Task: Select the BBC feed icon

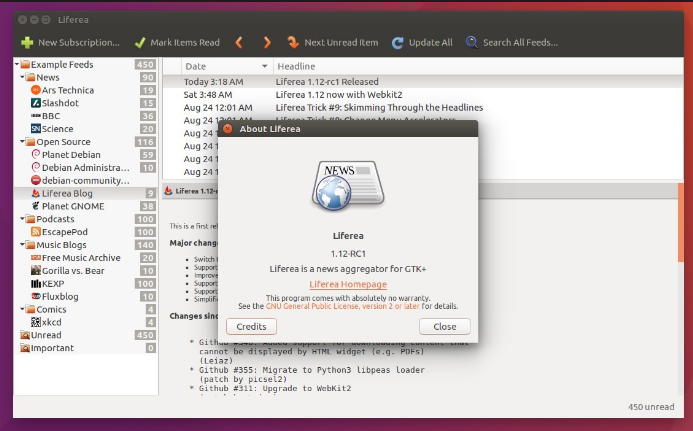Action: coord(36,116)
